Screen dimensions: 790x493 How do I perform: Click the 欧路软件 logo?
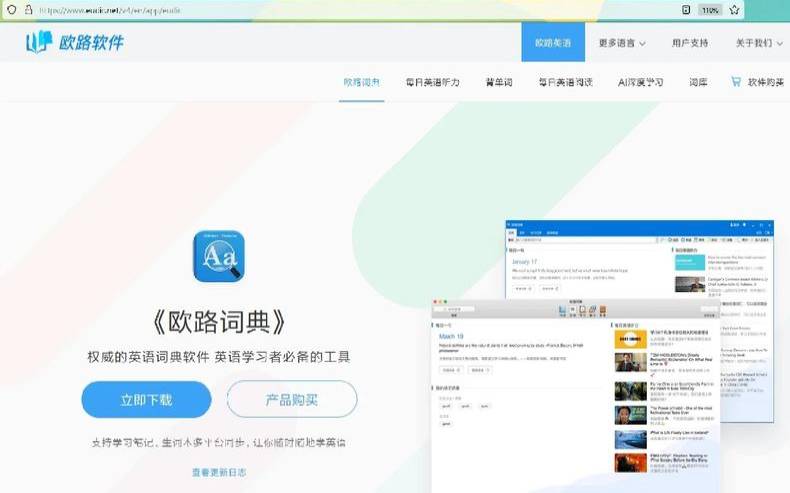75,42
